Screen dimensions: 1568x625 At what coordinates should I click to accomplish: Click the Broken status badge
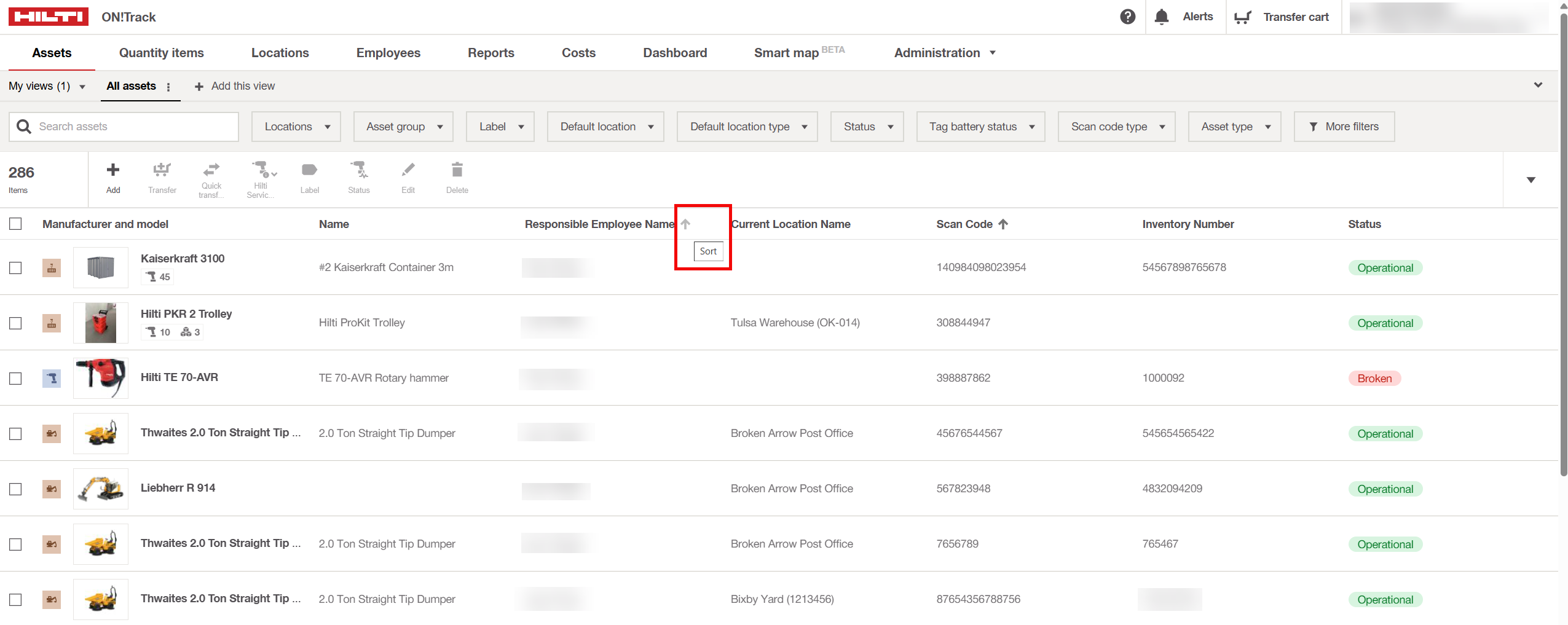1375,379
